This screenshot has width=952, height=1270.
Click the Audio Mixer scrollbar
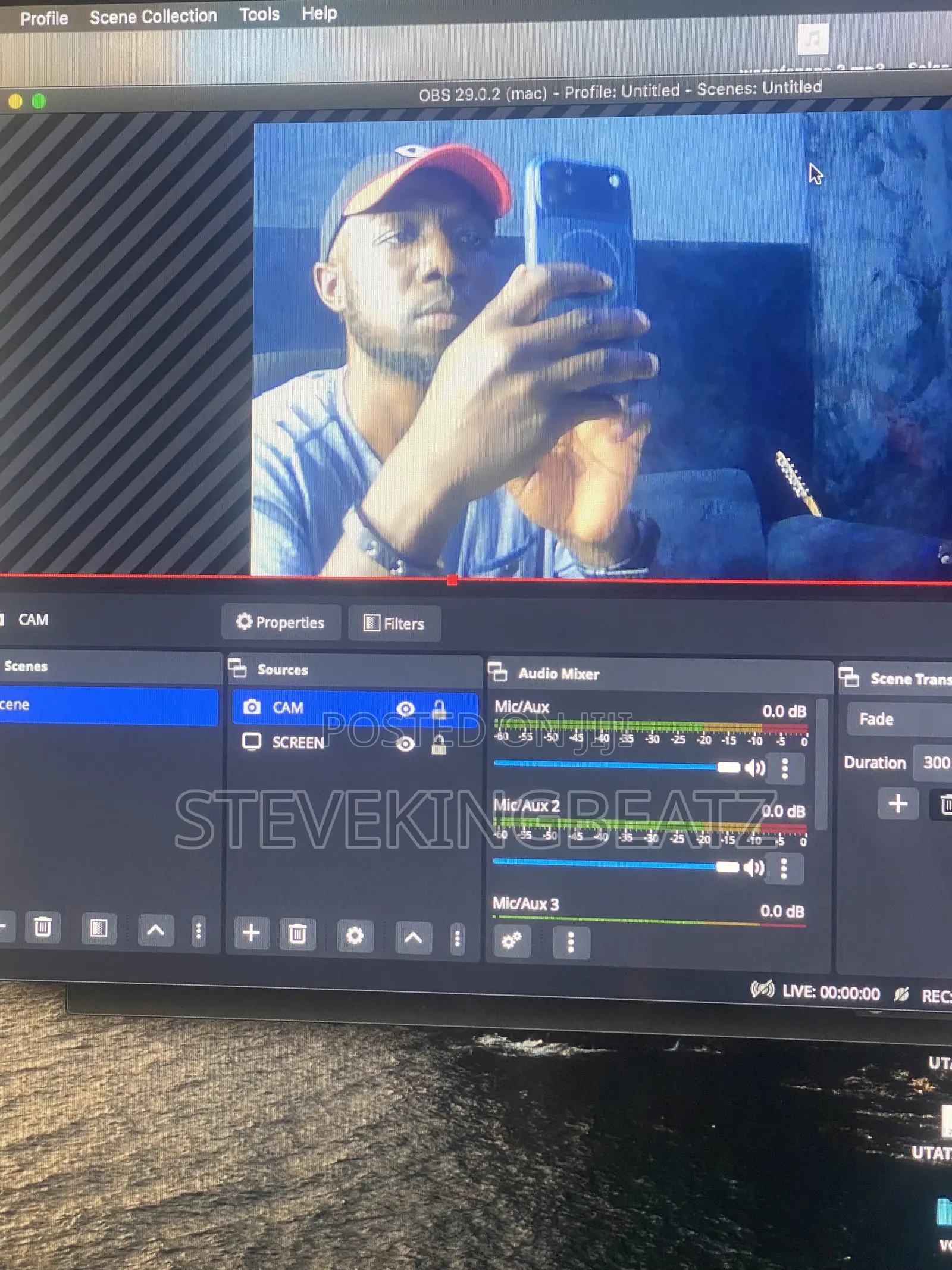pyautogui.click(x=822, y=764)
